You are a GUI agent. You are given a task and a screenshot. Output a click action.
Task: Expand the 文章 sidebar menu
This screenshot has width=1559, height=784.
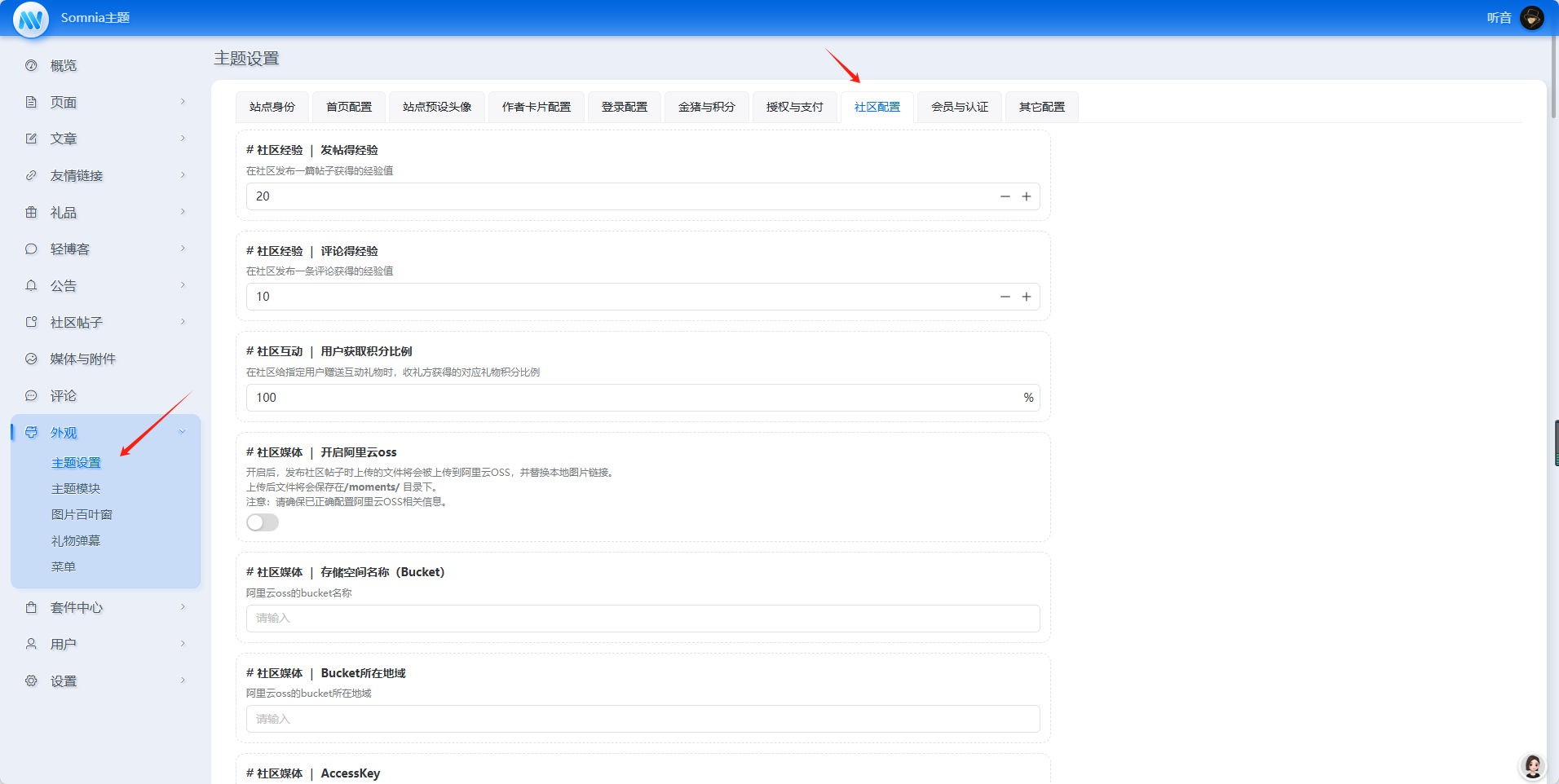pyautogui.click(x=182, y=139)
